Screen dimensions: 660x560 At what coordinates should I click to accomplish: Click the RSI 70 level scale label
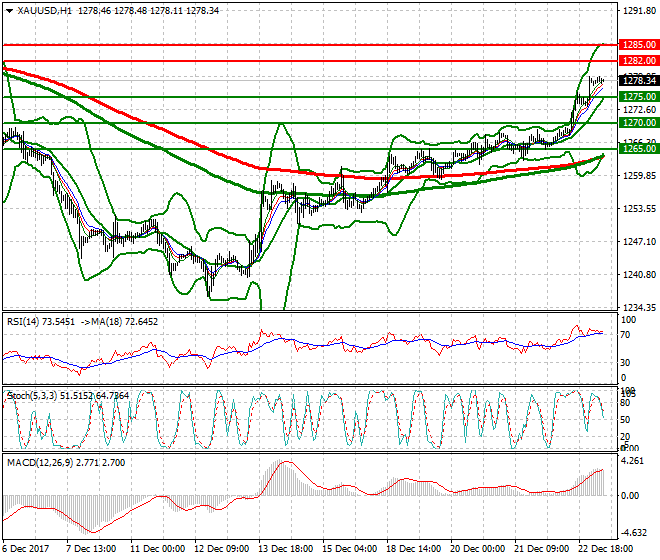627,337
